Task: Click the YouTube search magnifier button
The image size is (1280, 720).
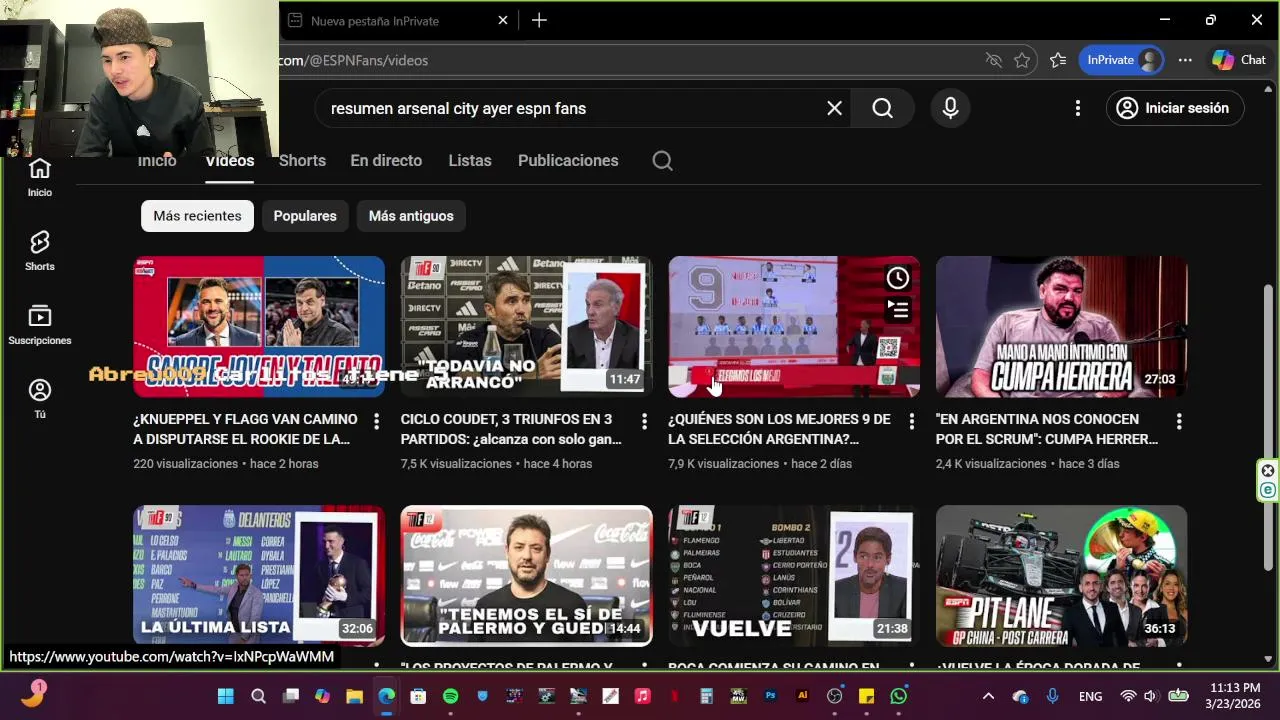Action: pos(882,108)
